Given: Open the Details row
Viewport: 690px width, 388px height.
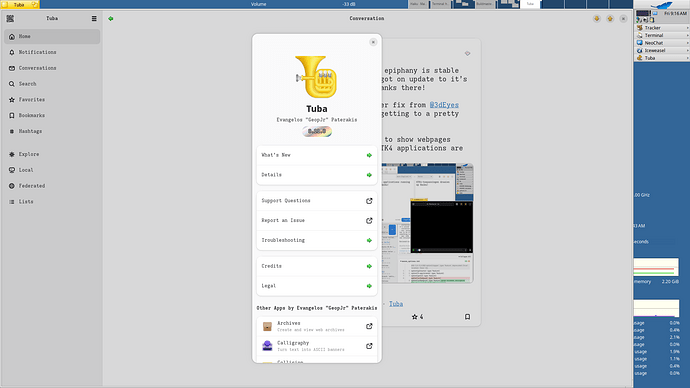Looking at the screenshot, I should click(317, 175).
